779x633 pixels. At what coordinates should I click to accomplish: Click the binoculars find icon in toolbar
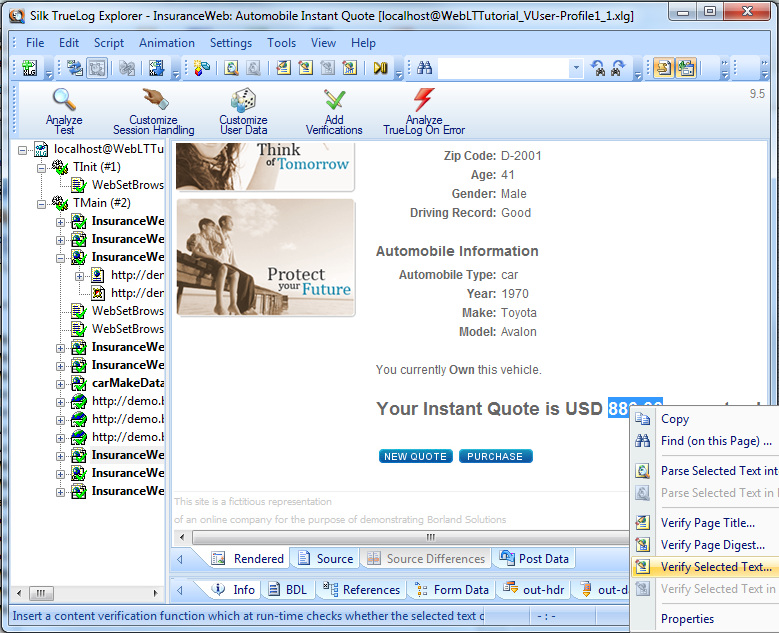click(424, 68)
